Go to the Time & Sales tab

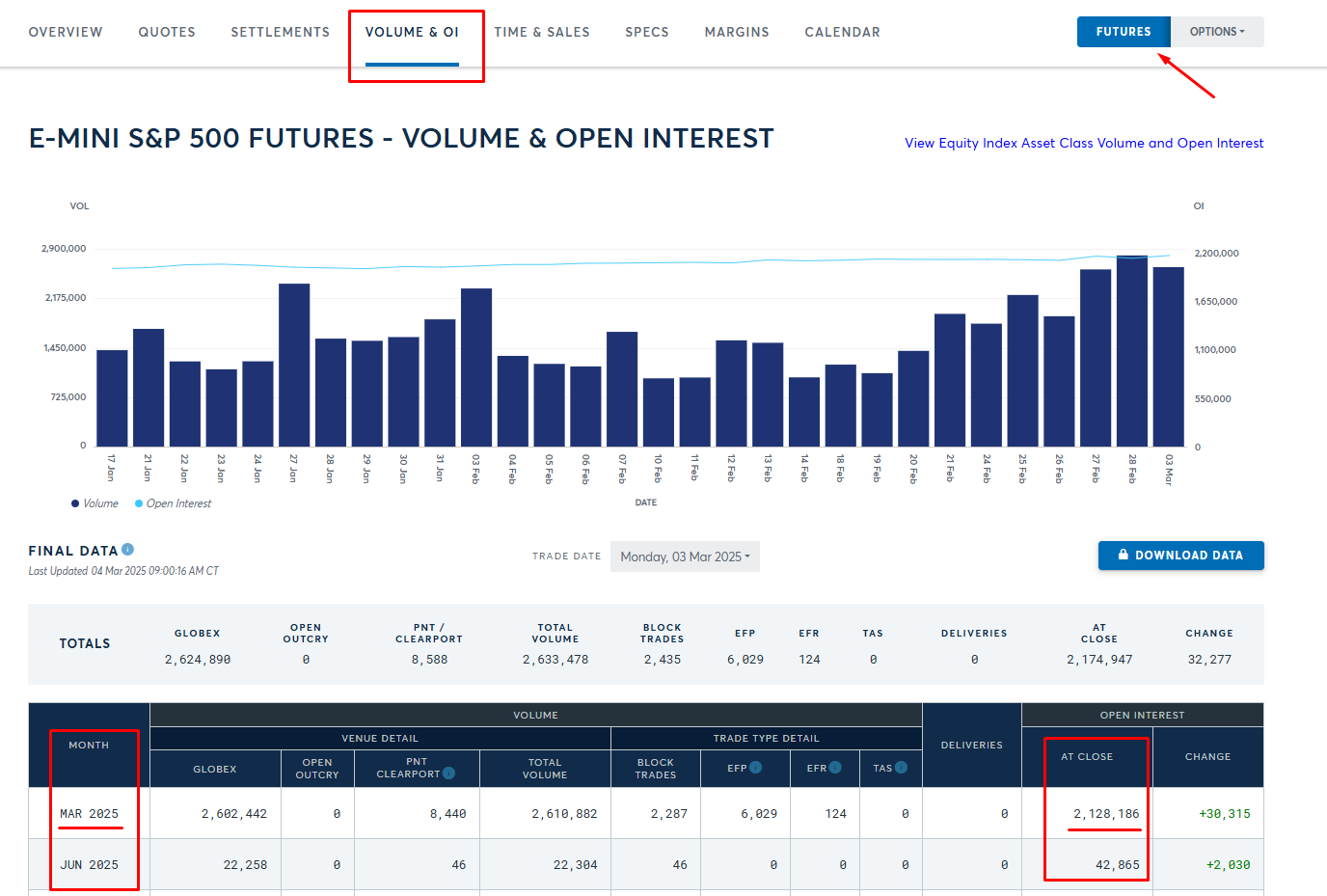pos(542,32)
